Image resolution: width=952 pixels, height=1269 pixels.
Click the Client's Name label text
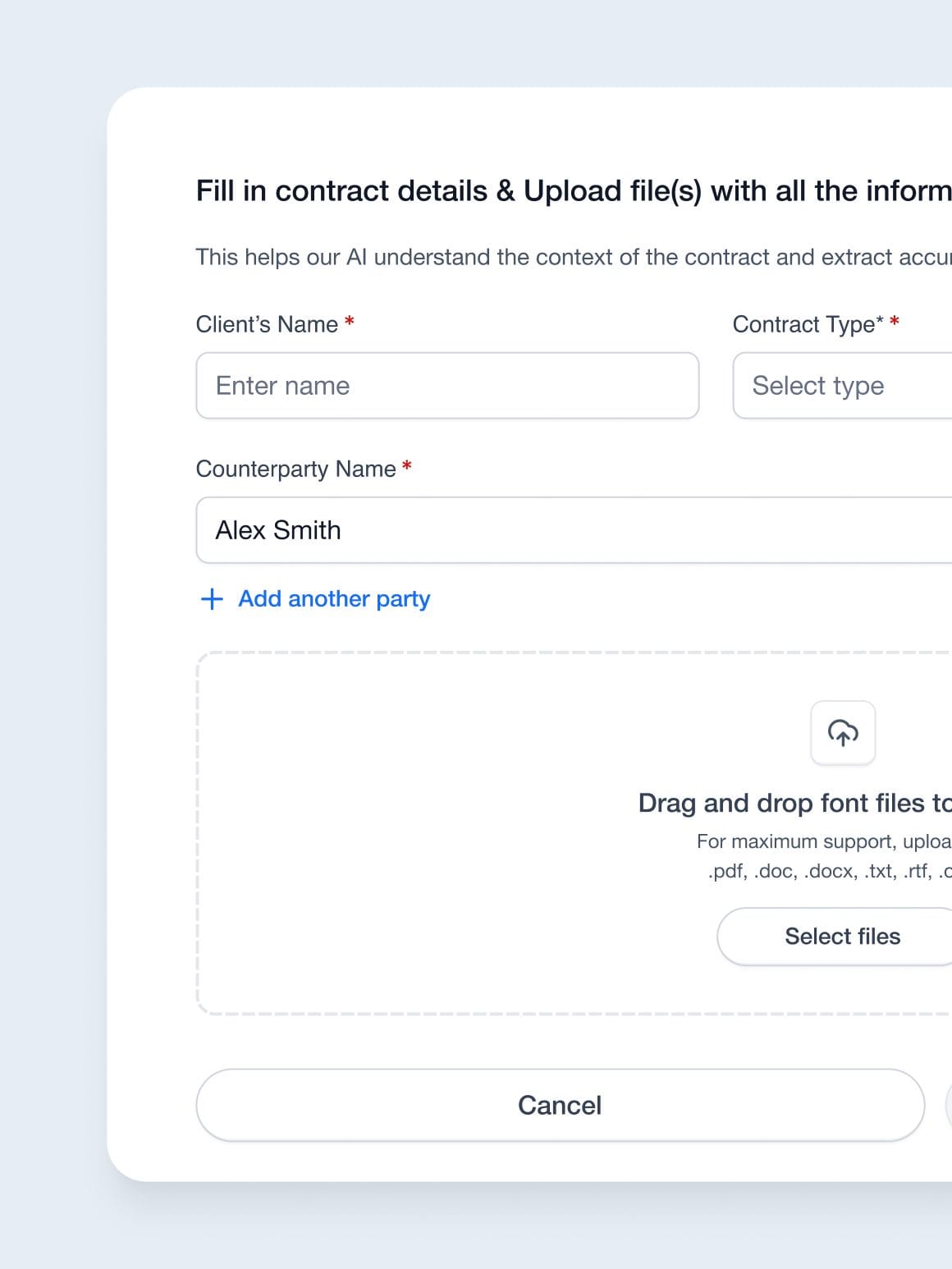267,324
